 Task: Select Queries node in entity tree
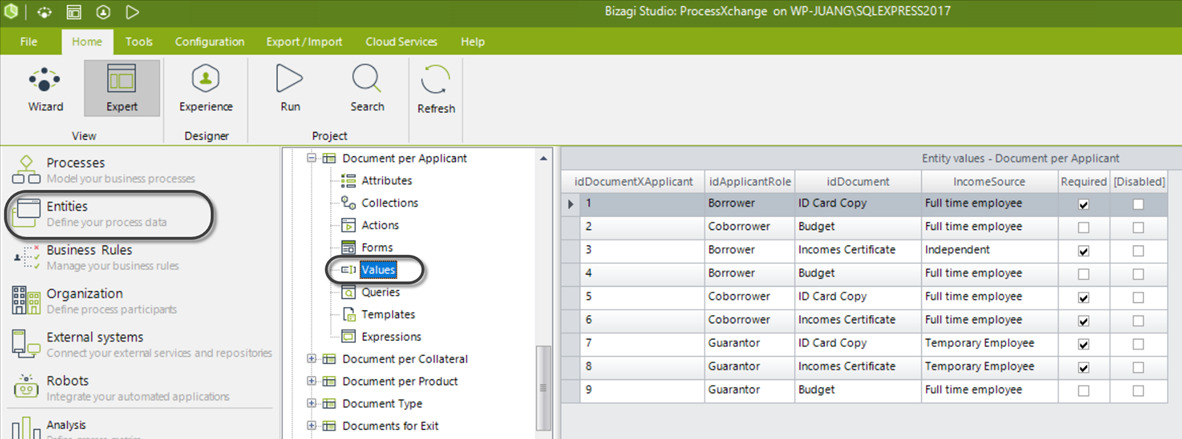(381, 292)
